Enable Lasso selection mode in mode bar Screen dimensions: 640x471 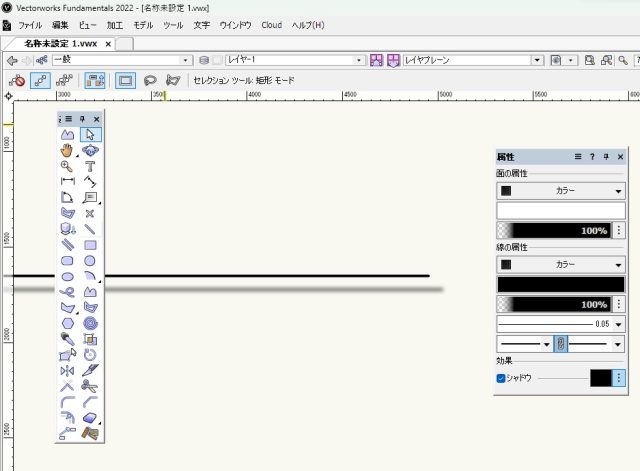point(150,79)
